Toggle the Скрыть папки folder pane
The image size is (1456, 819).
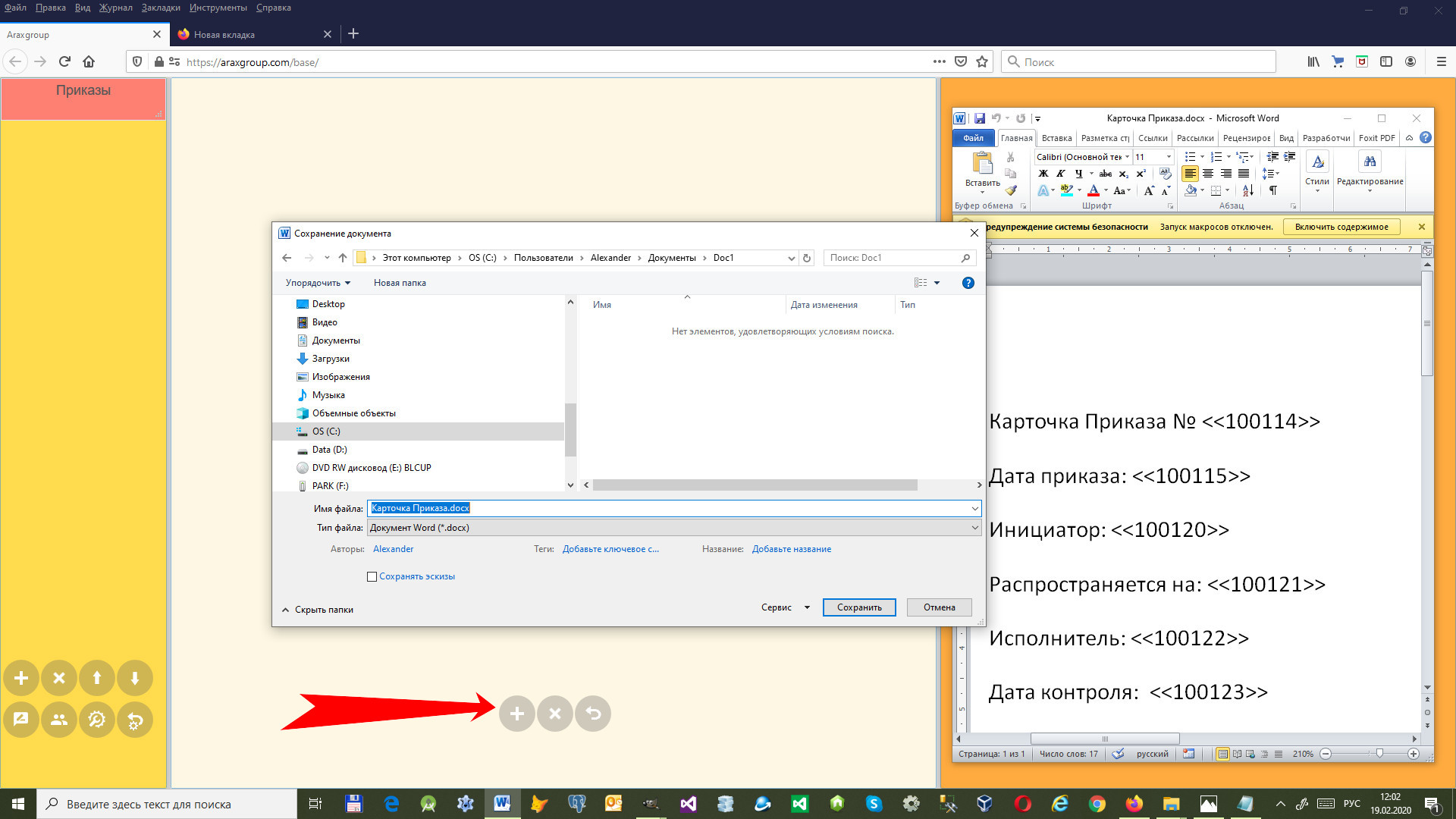[318, 610]
